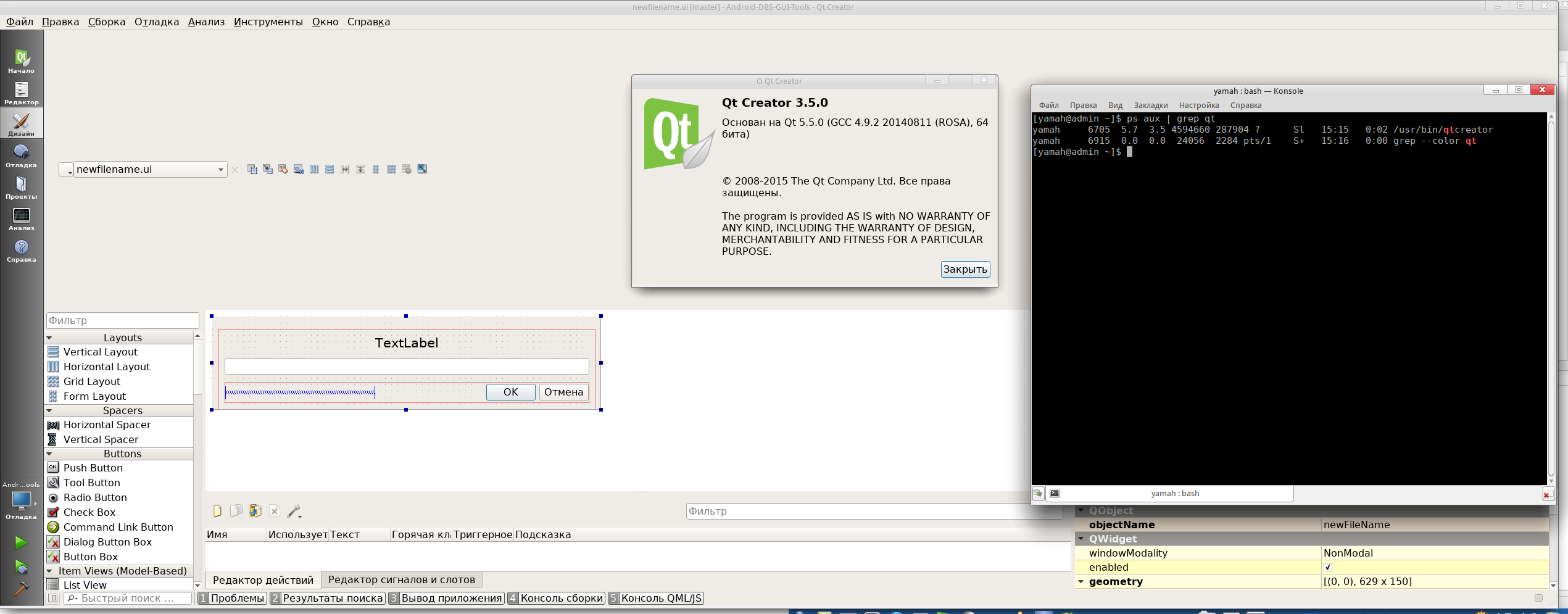Screen dimensions: 1568x614
Task: Click the Edit Widgets toolbar icon
Action: pyautogui.click(x=252, y=169)
